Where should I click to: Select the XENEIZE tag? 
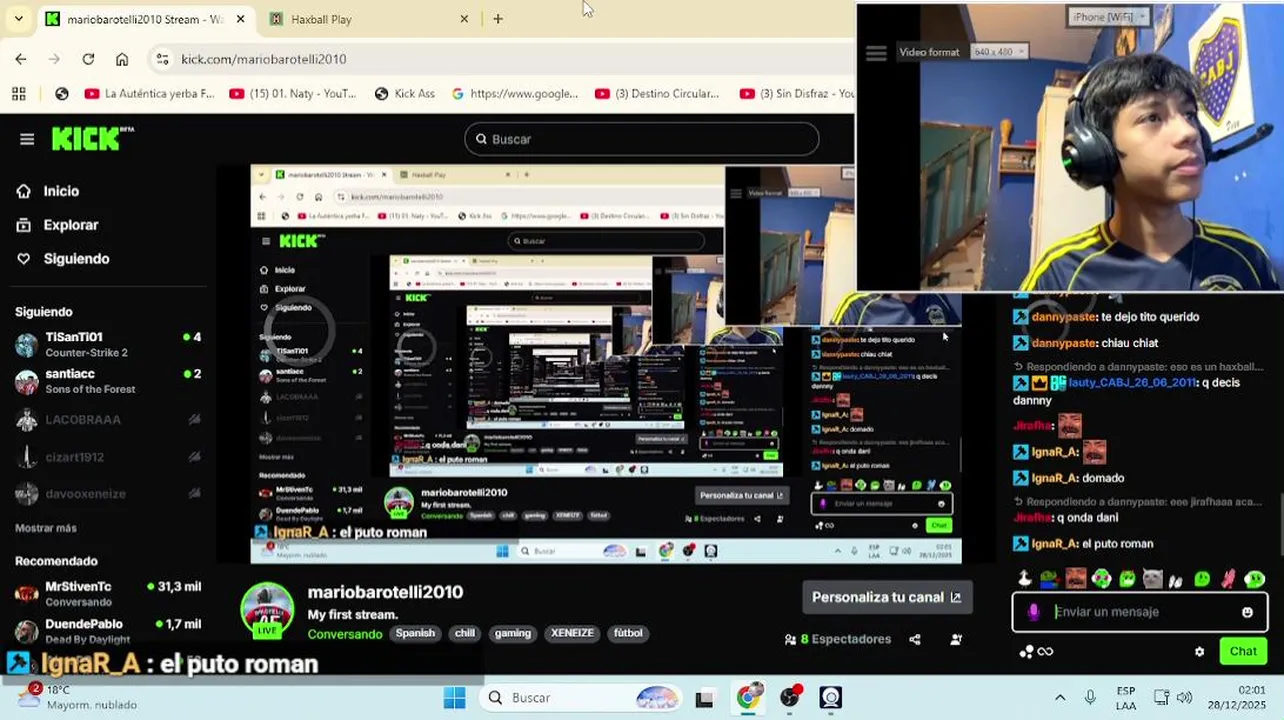tap(572, 633)
